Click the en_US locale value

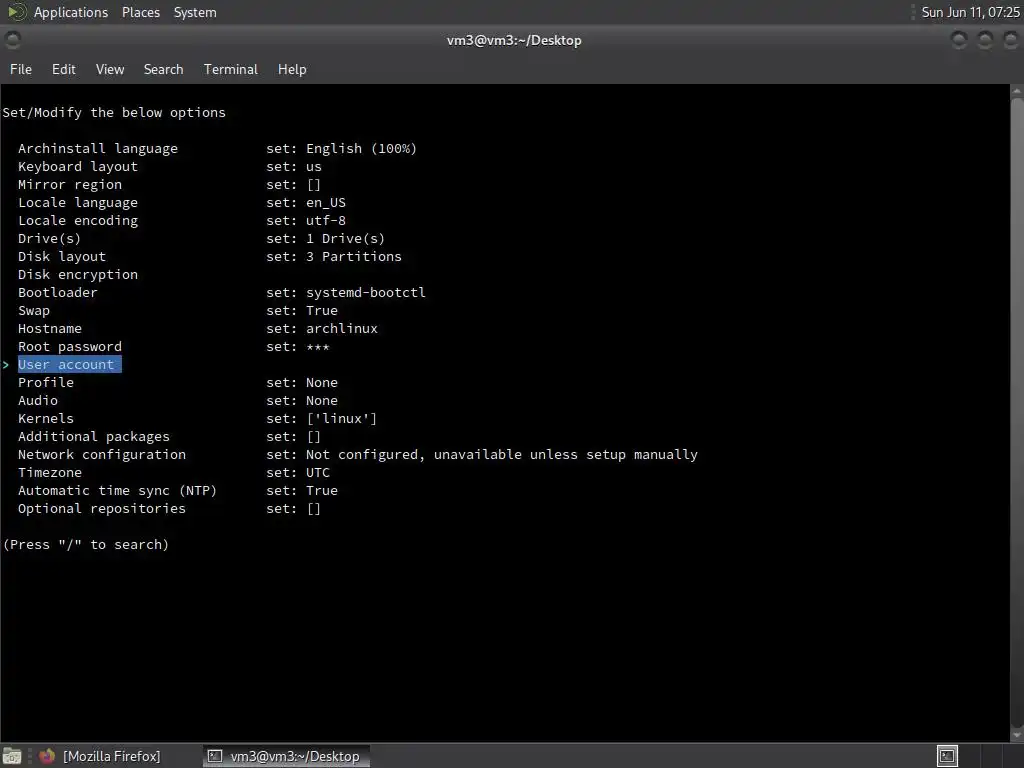326,202
